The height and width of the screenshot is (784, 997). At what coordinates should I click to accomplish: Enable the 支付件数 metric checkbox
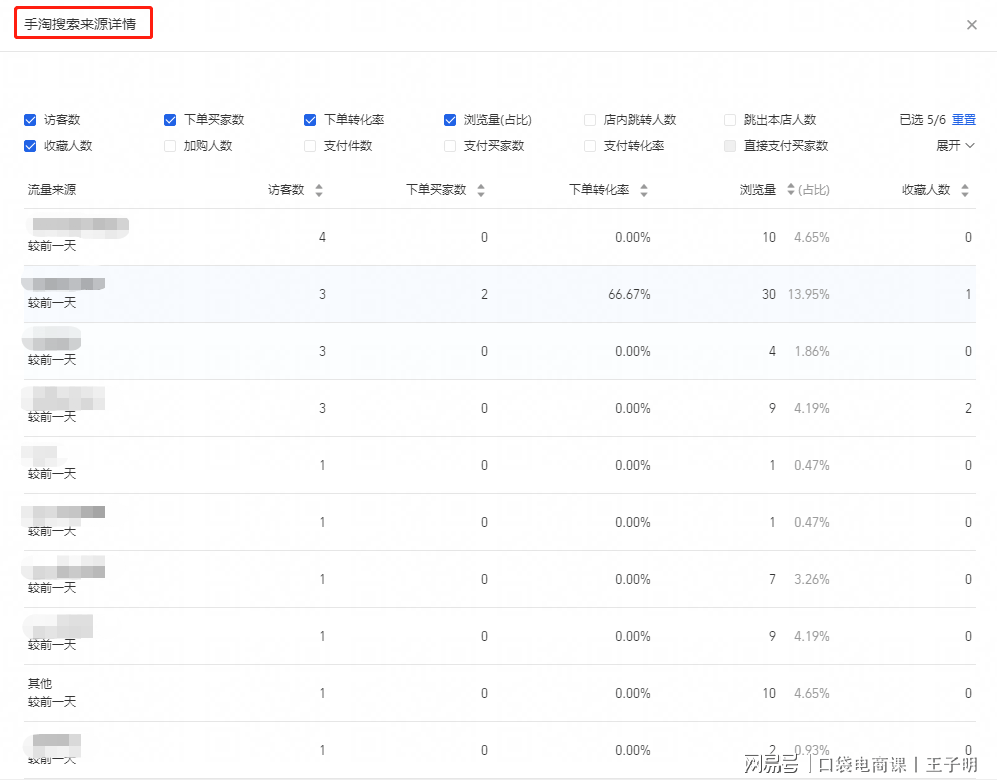310,146
